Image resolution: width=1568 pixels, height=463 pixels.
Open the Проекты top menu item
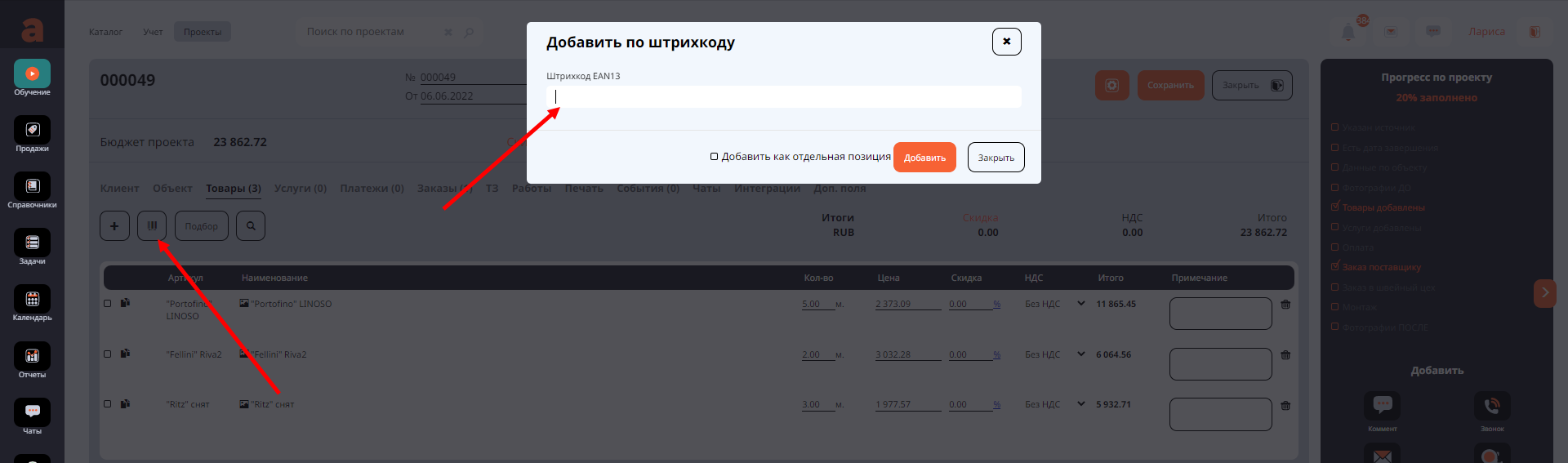click(203, 32)
